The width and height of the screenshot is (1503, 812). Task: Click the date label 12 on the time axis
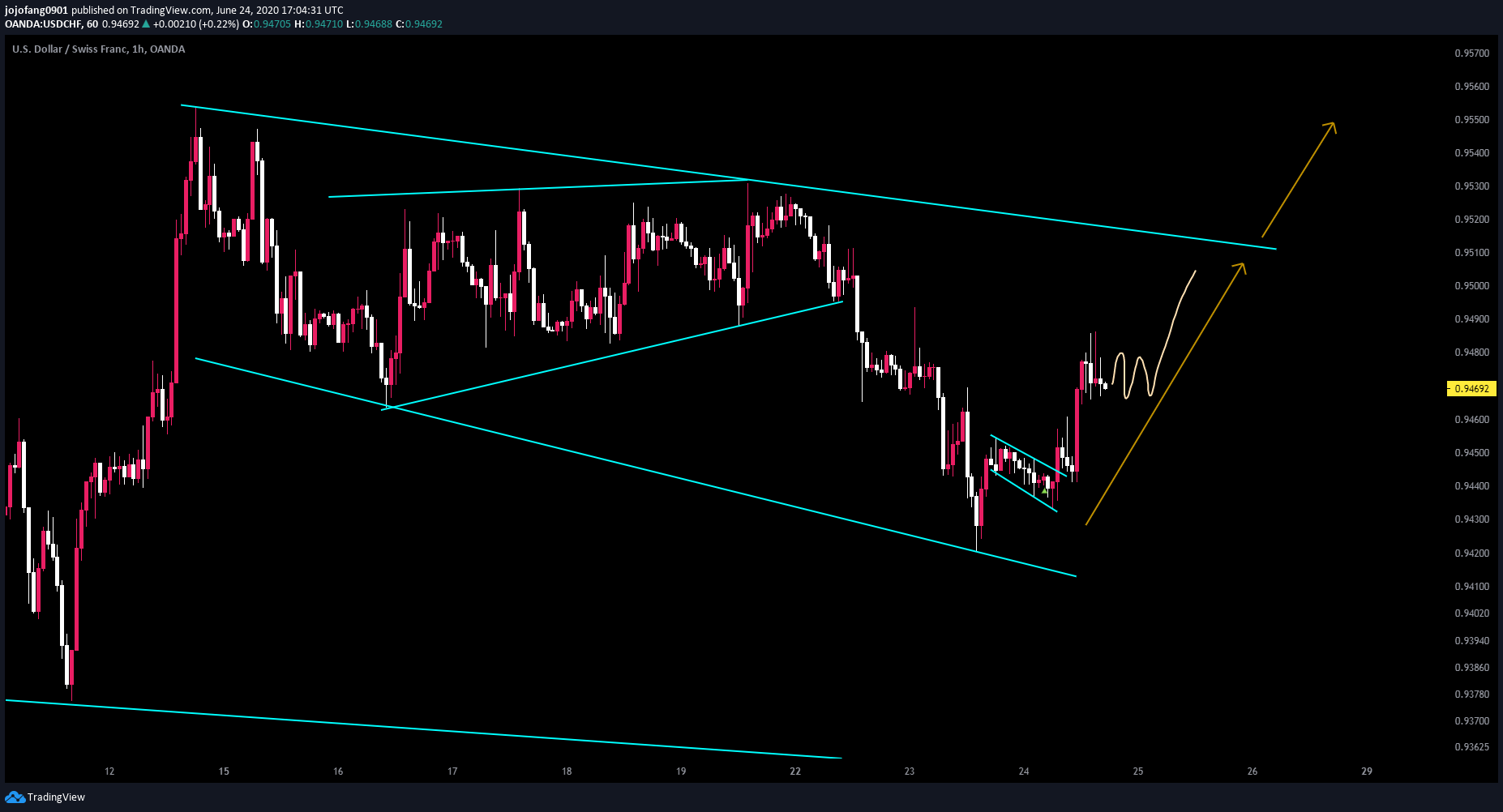tap(109, 771)
